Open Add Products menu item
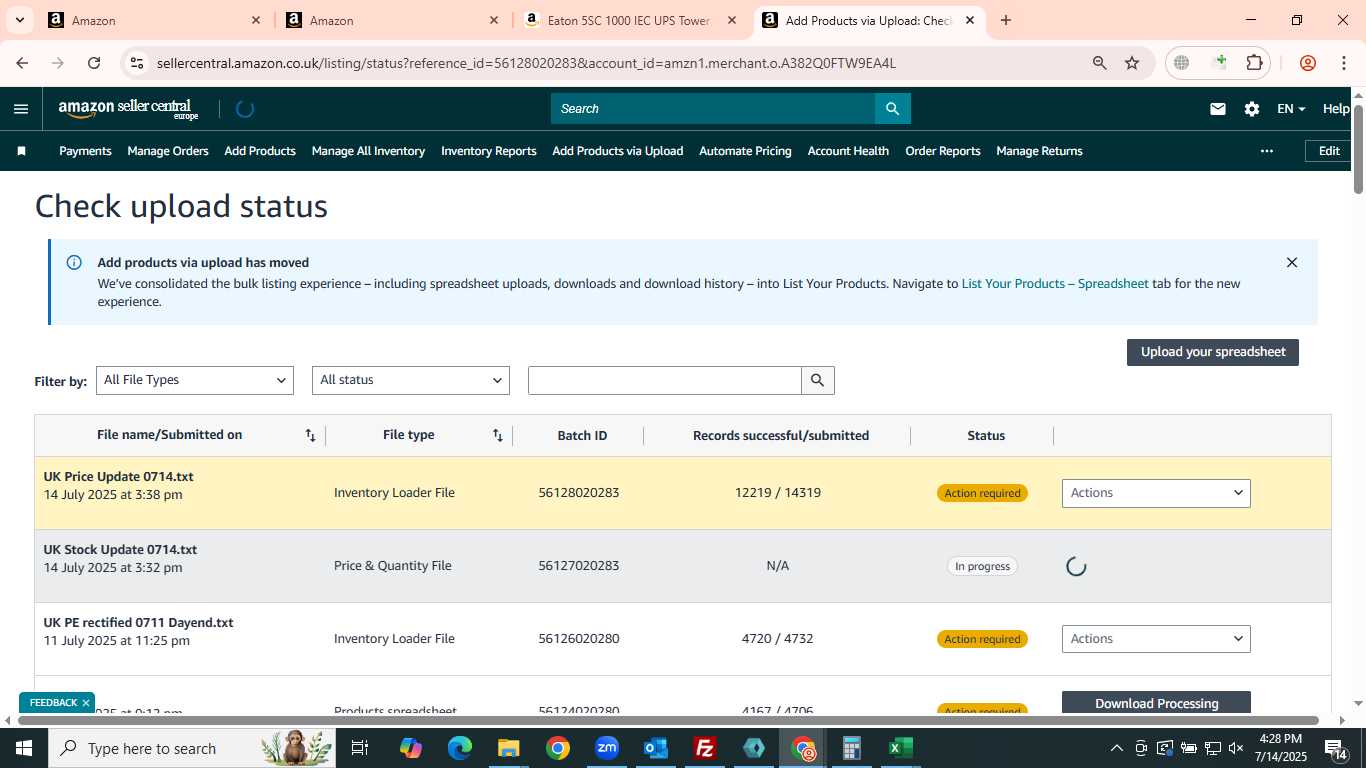 point(260,151)
